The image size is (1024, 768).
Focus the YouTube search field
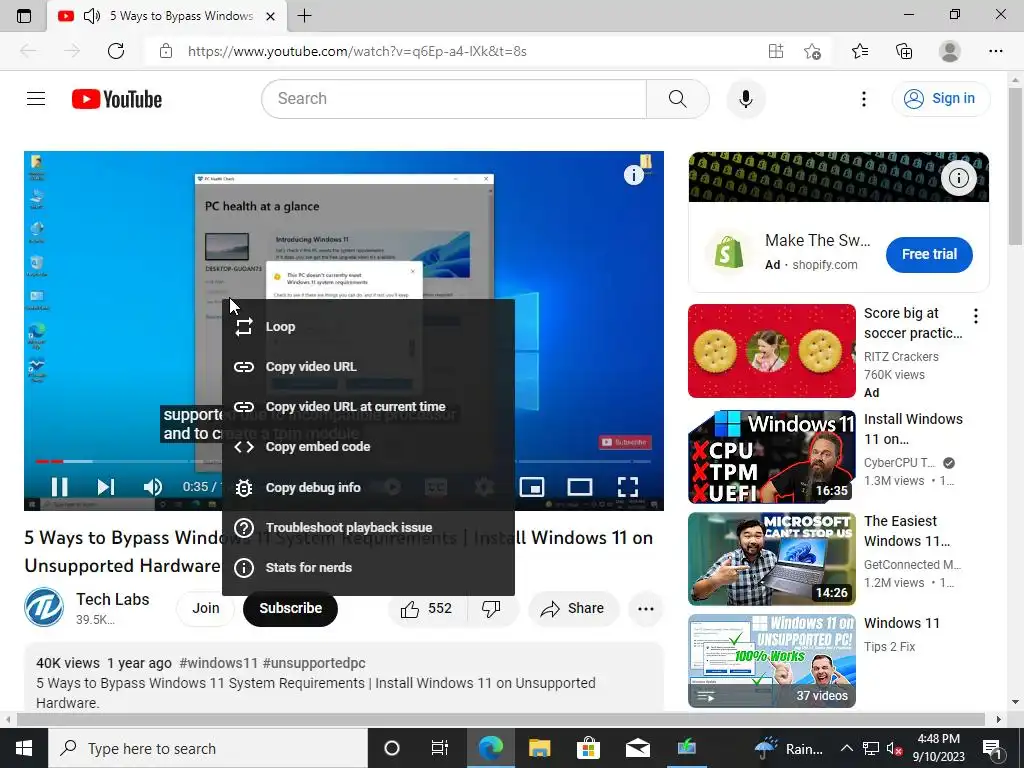click(454, 99)
